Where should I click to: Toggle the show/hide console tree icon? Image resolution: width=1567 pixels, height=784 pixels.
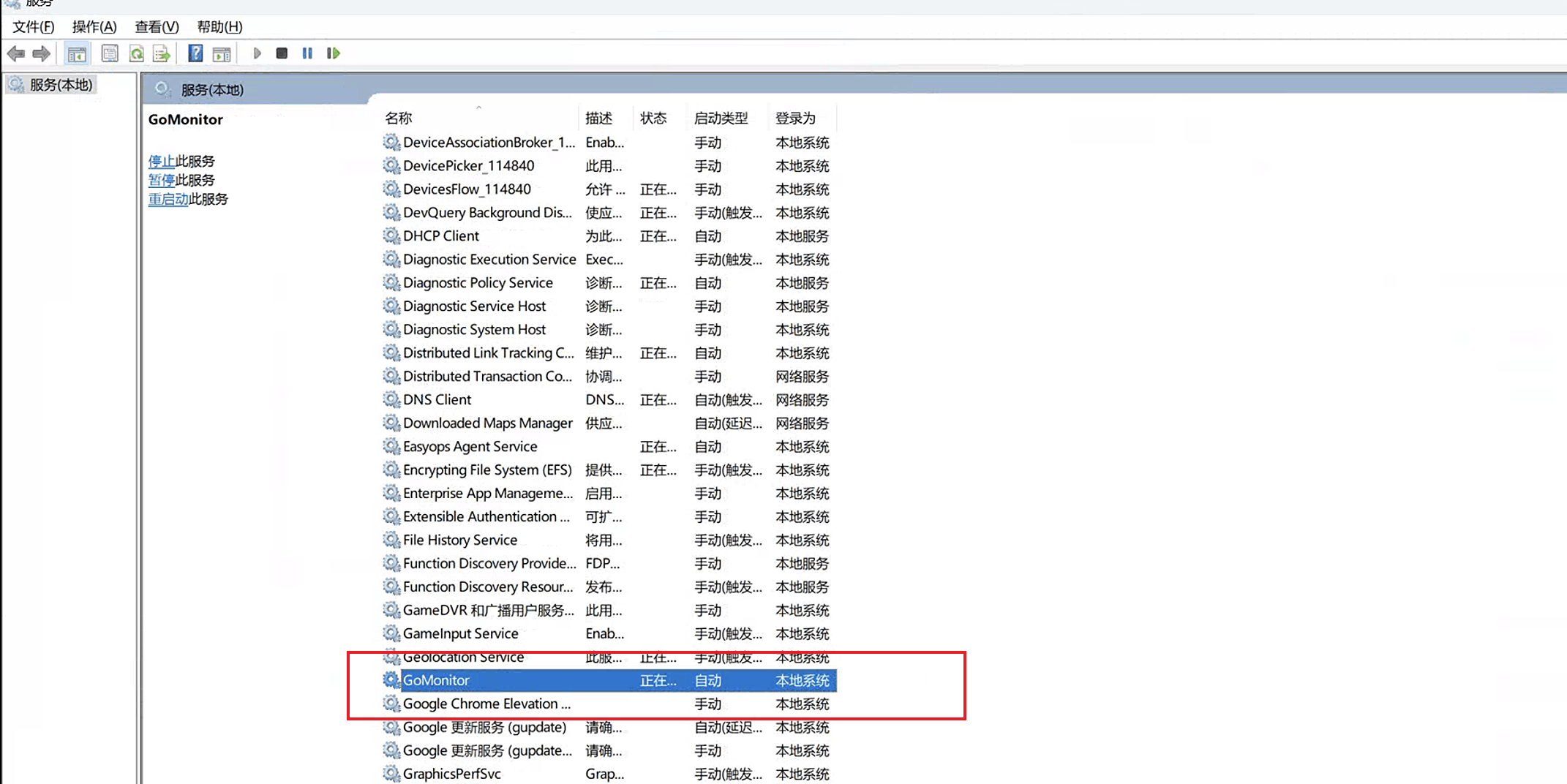(76, 53)
